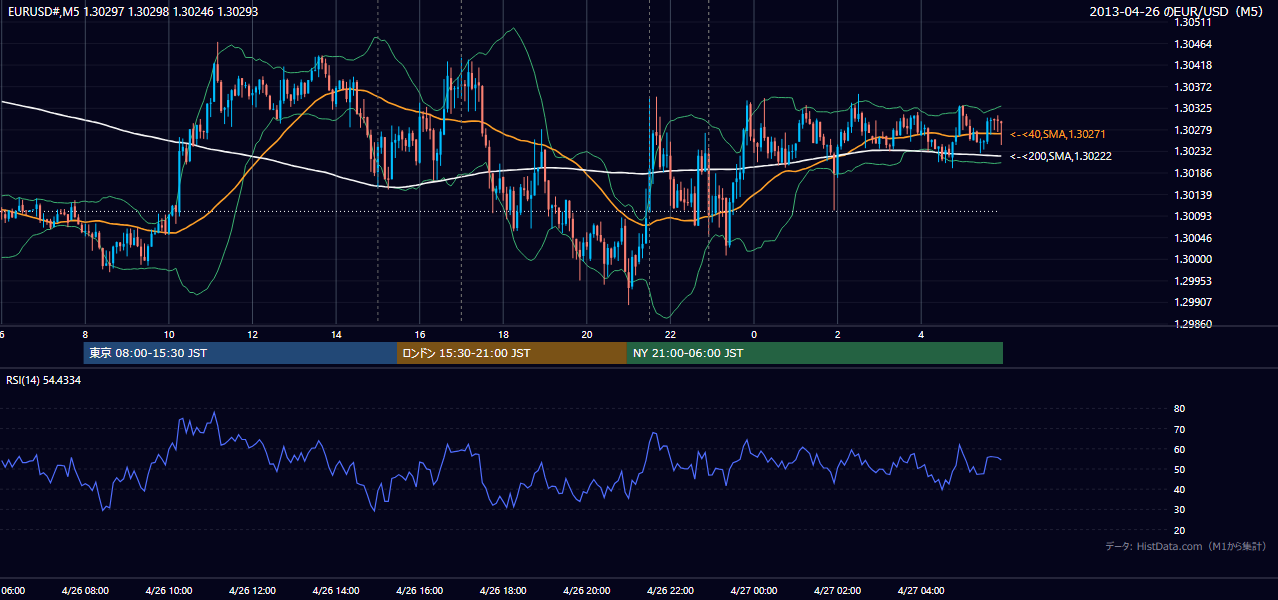Click price axis value 1.30093

tap(1194, 216)
